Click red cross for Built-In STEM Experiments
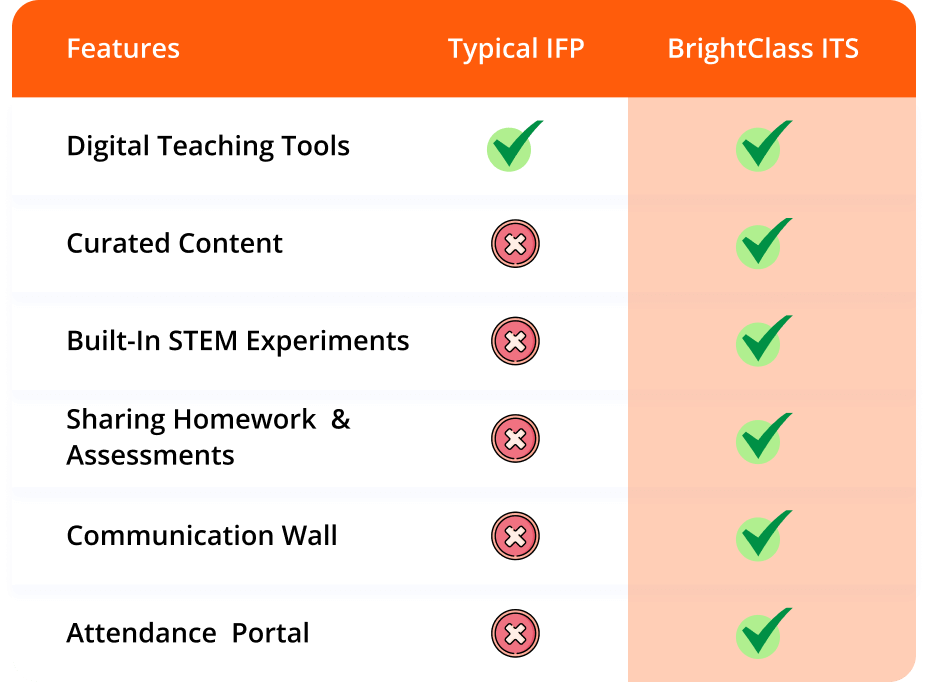This screenshot has width=926, height=683. (515, 341)
